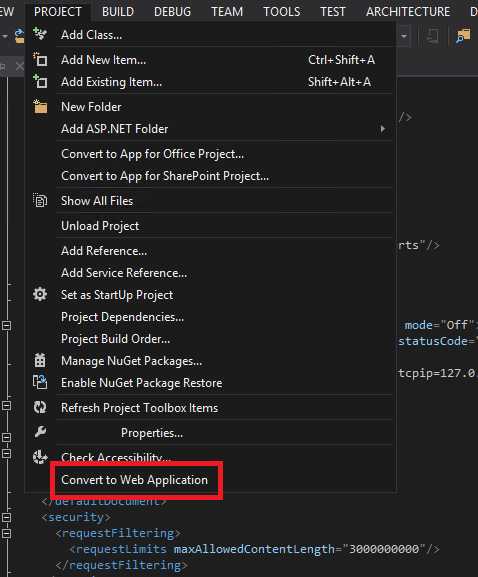
Task: Click the Manage NuGet Packages icon
Action: click(40, 360)
